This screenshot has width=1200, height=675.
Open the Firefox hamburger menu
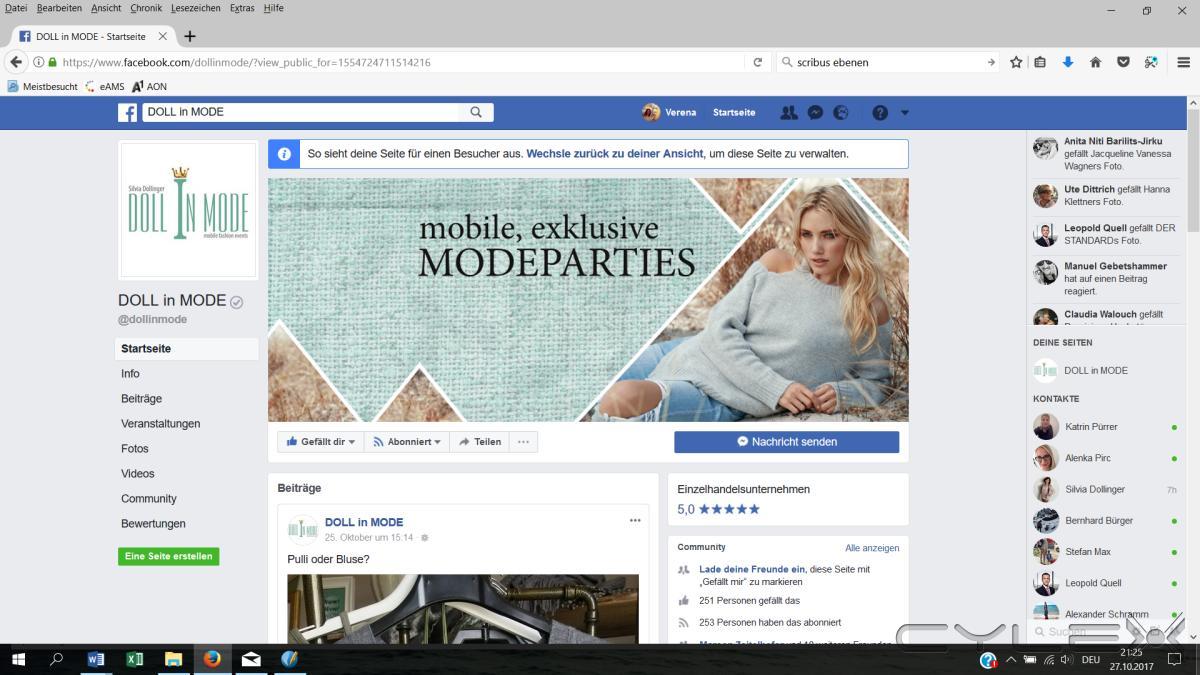[1184, 62]
